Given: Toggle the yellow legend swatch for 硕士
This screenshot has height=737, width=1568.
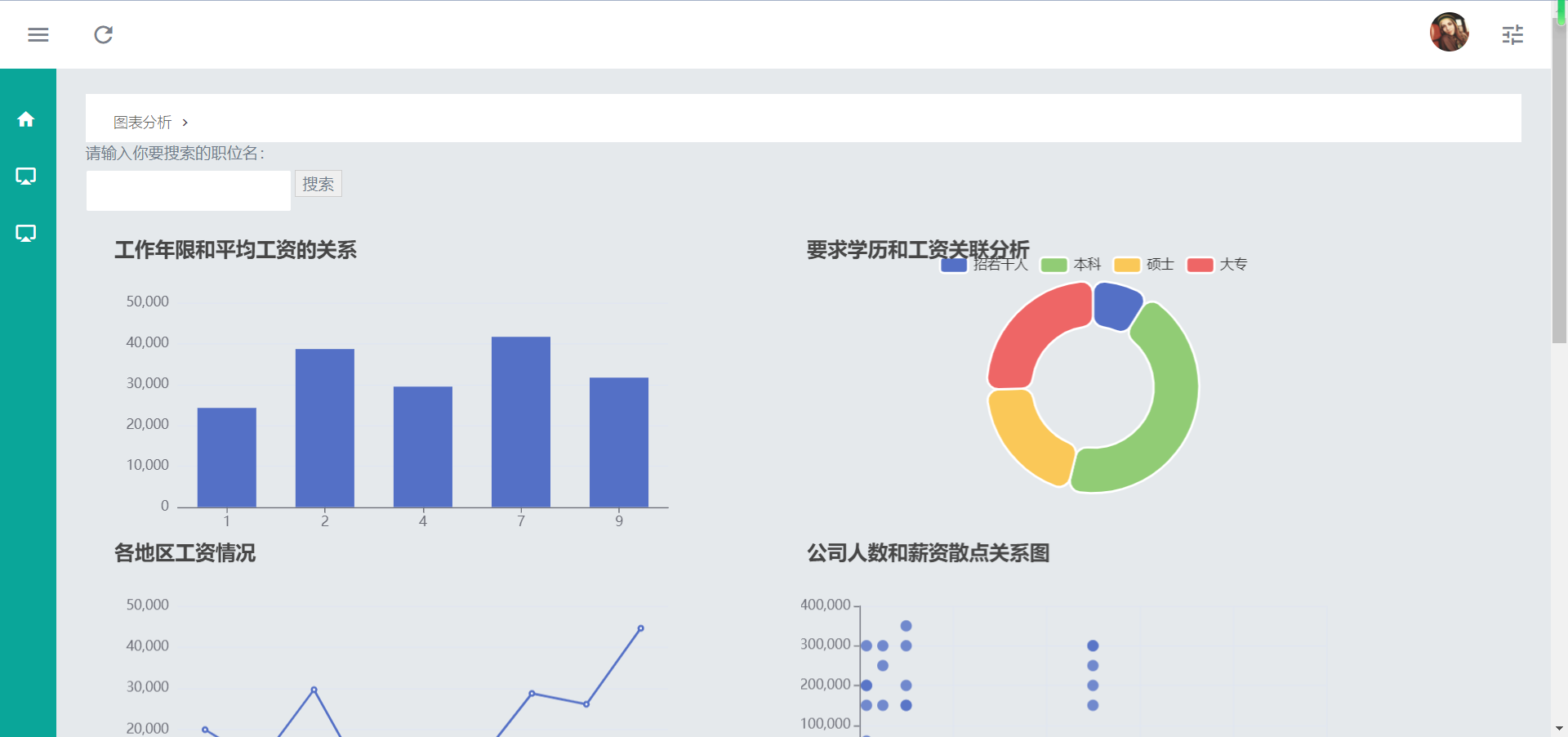Looking at the screenshot, I should (1127, 265).
